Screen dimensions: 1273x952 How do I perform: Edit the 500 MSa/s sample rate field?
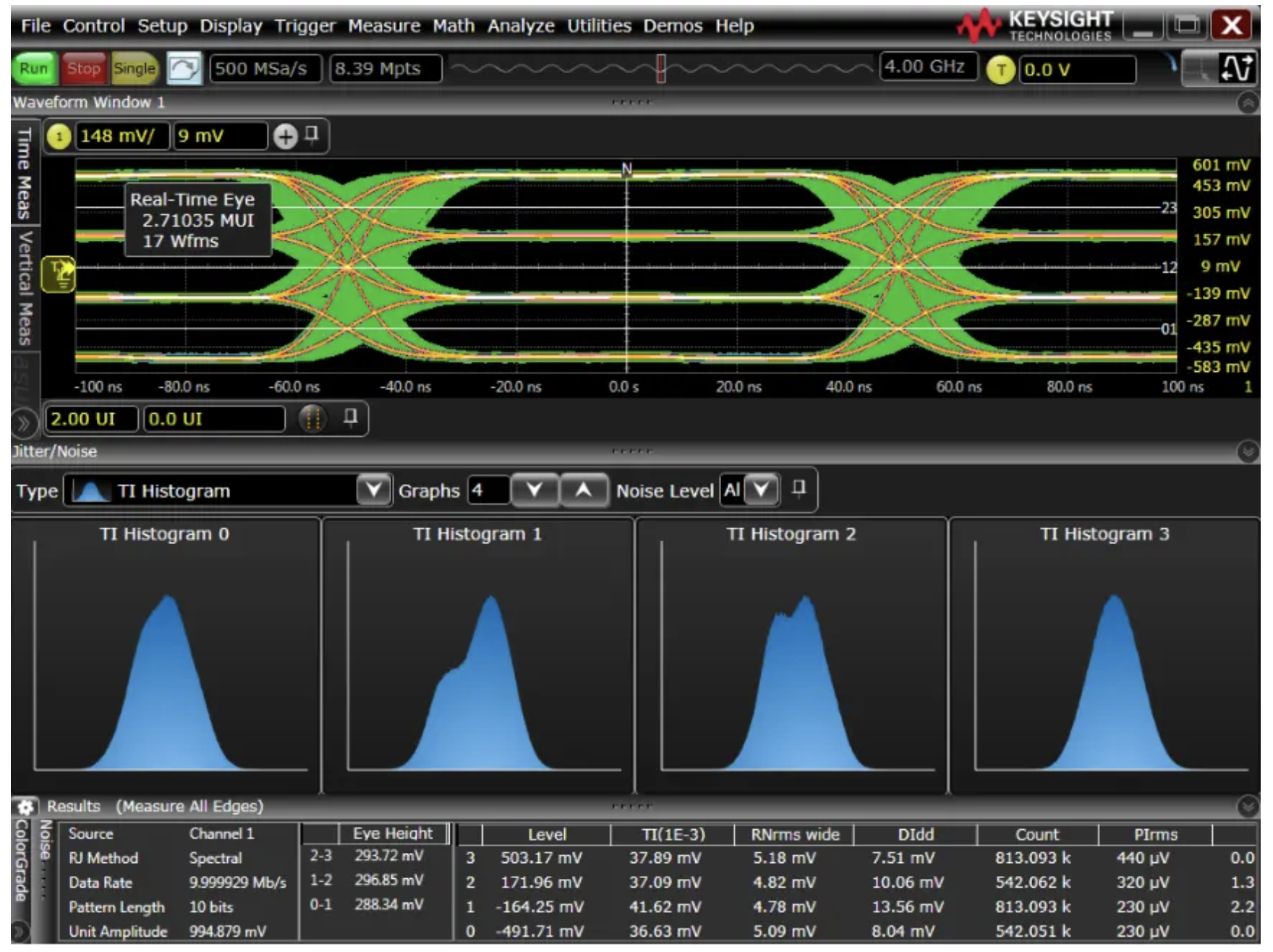tap(265, 69)
